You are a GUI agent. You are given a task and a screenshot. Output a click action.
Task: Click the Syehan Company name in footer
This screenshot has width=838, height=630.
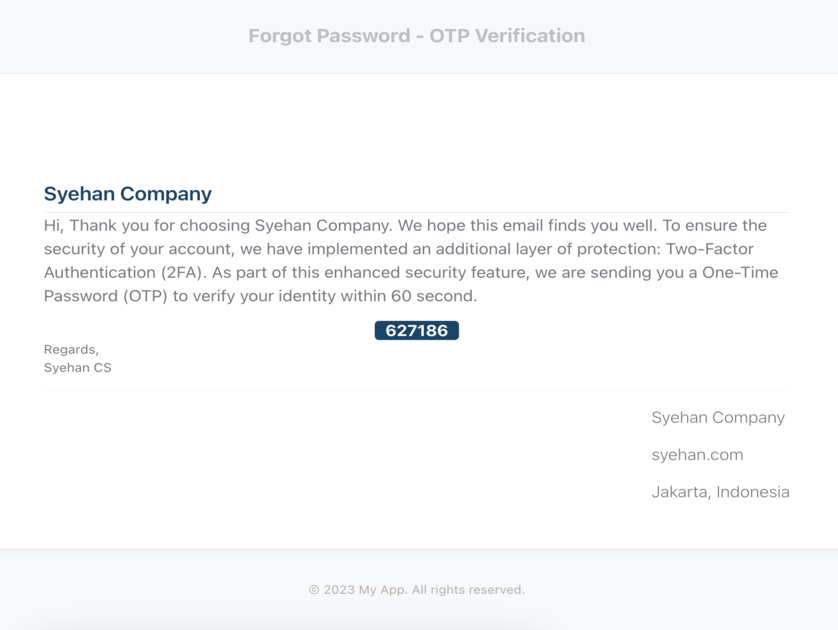tap(718, 417)
